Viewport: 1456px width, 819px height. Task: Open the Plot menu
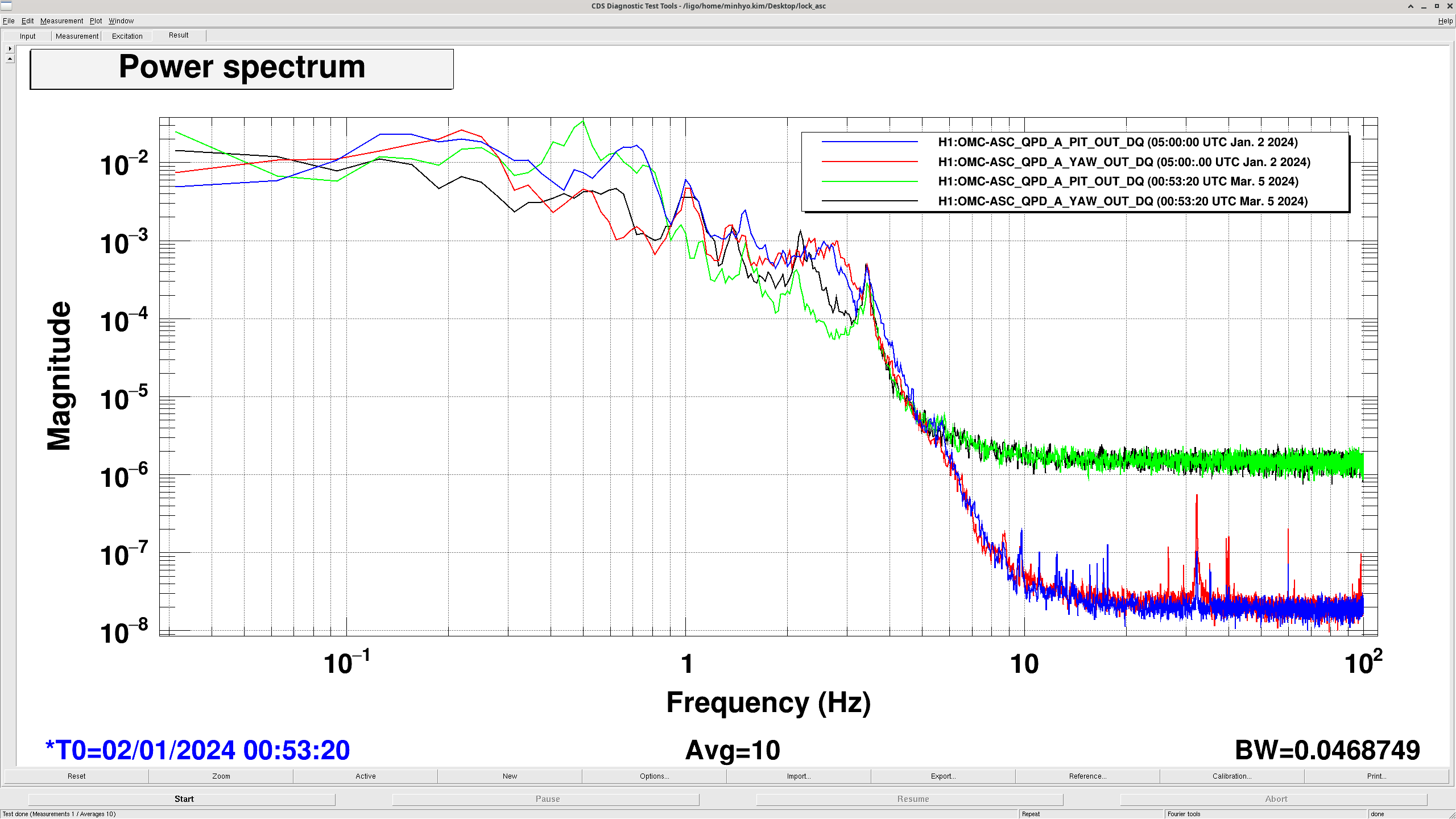(96, 20)
